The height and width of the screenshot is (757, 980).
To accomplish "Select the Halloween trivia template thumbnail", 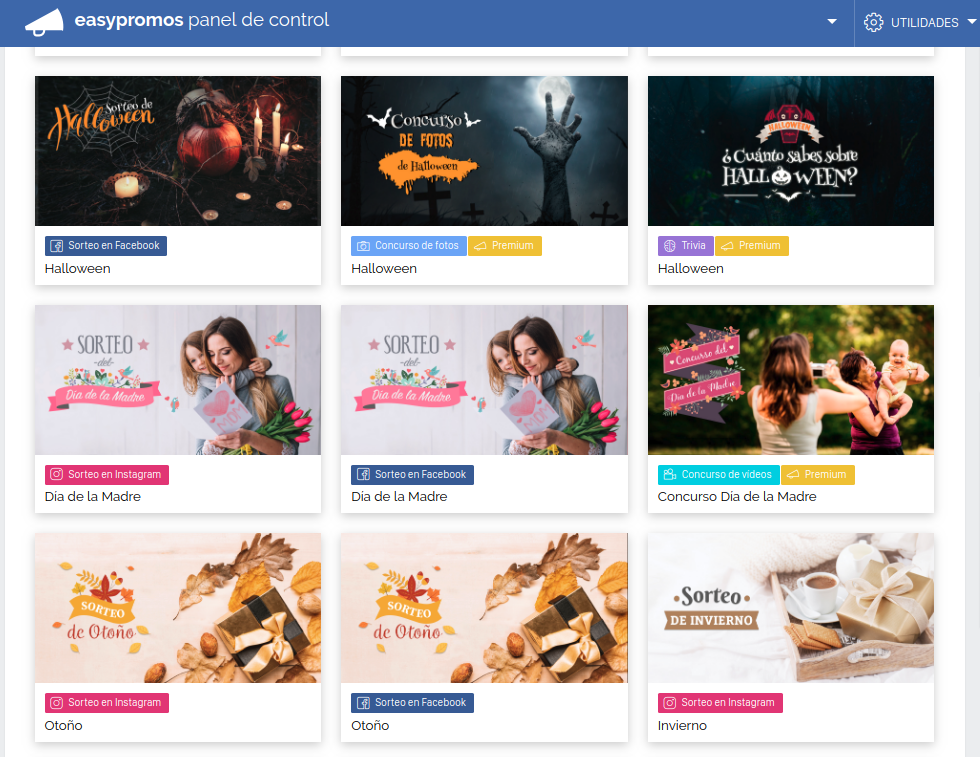I will click(790, 151).
